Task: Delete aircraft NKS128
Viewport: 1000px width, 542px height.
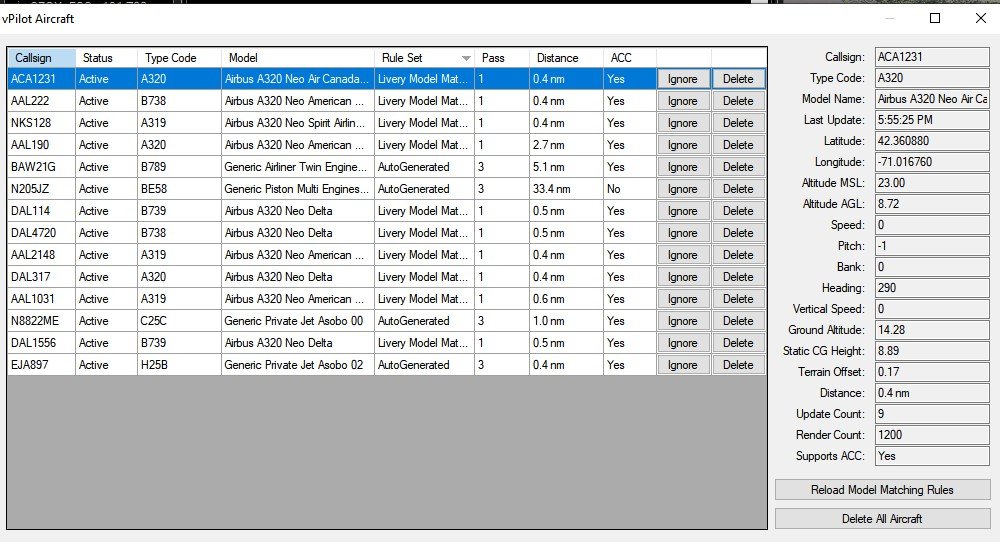Action: point(738,123)
